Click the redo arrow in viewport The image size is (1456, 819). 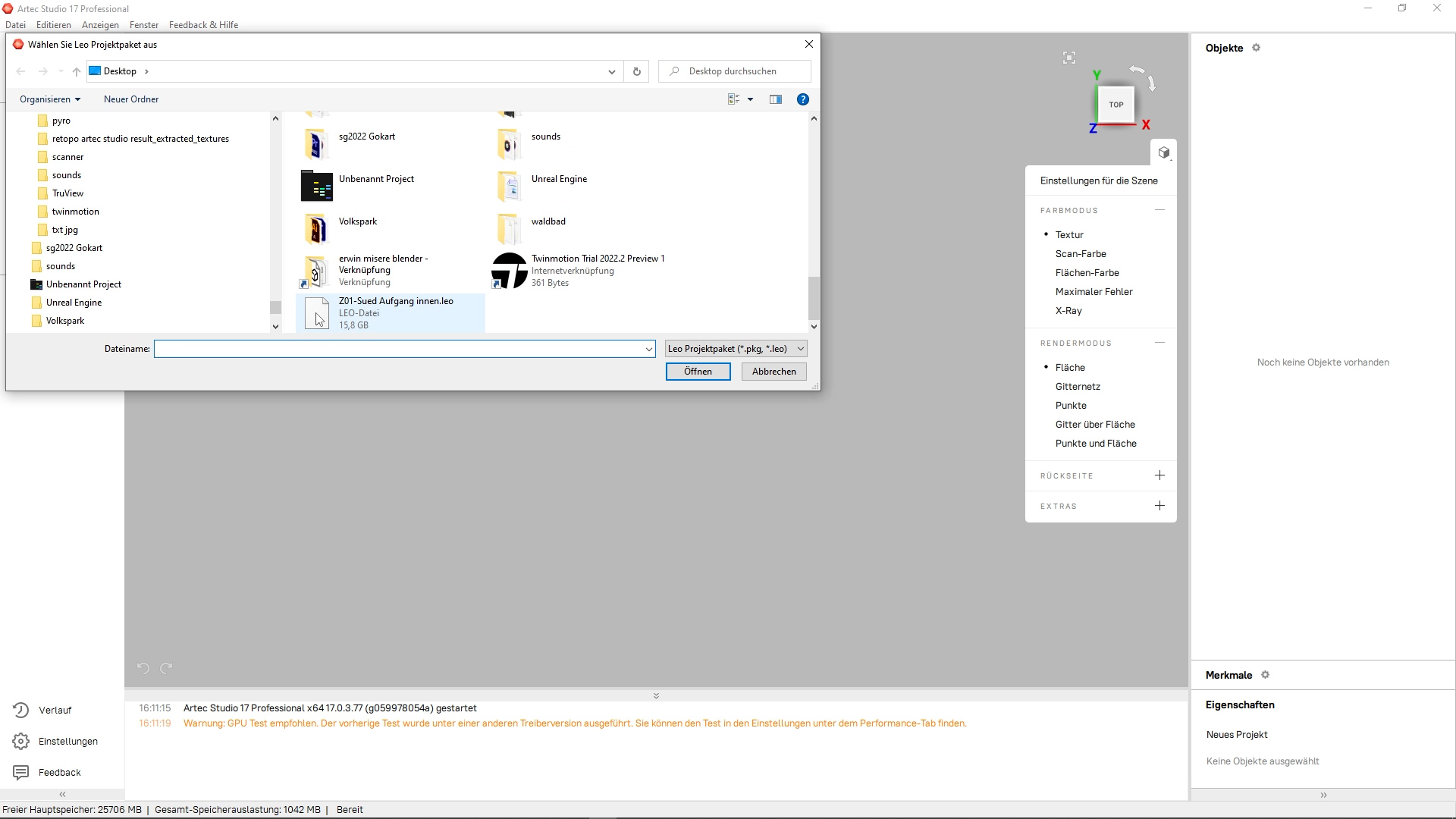[x=166, y=668]
